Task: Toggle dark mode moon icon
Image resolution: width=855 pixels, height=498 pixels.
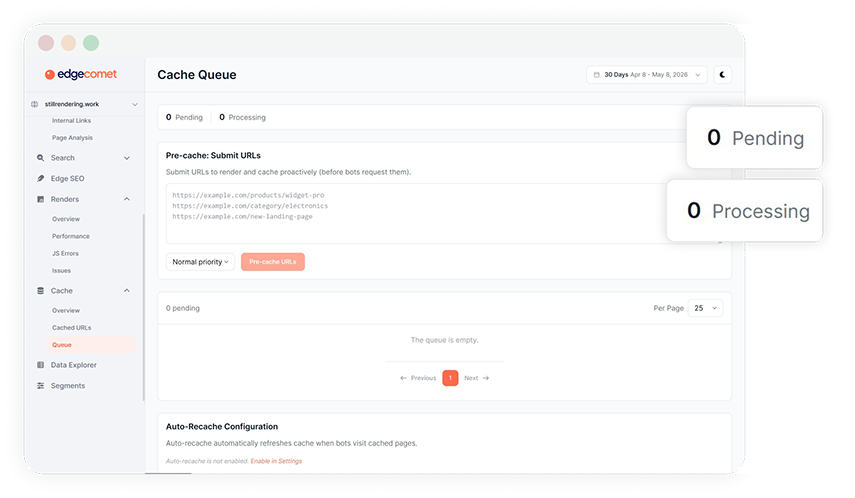Action: 722,75
